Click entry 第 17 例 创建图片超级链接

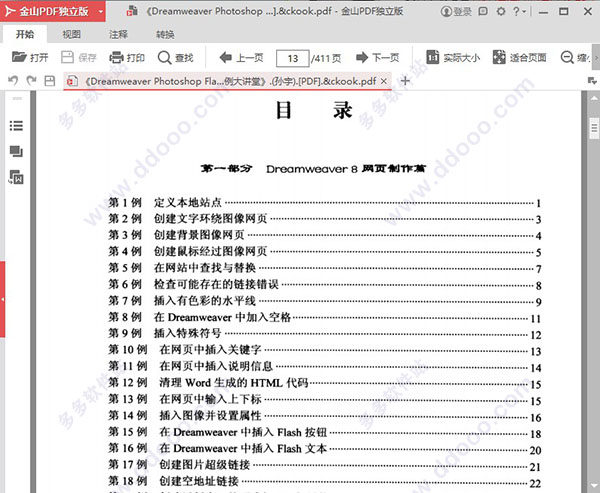(x=324, y=465)
